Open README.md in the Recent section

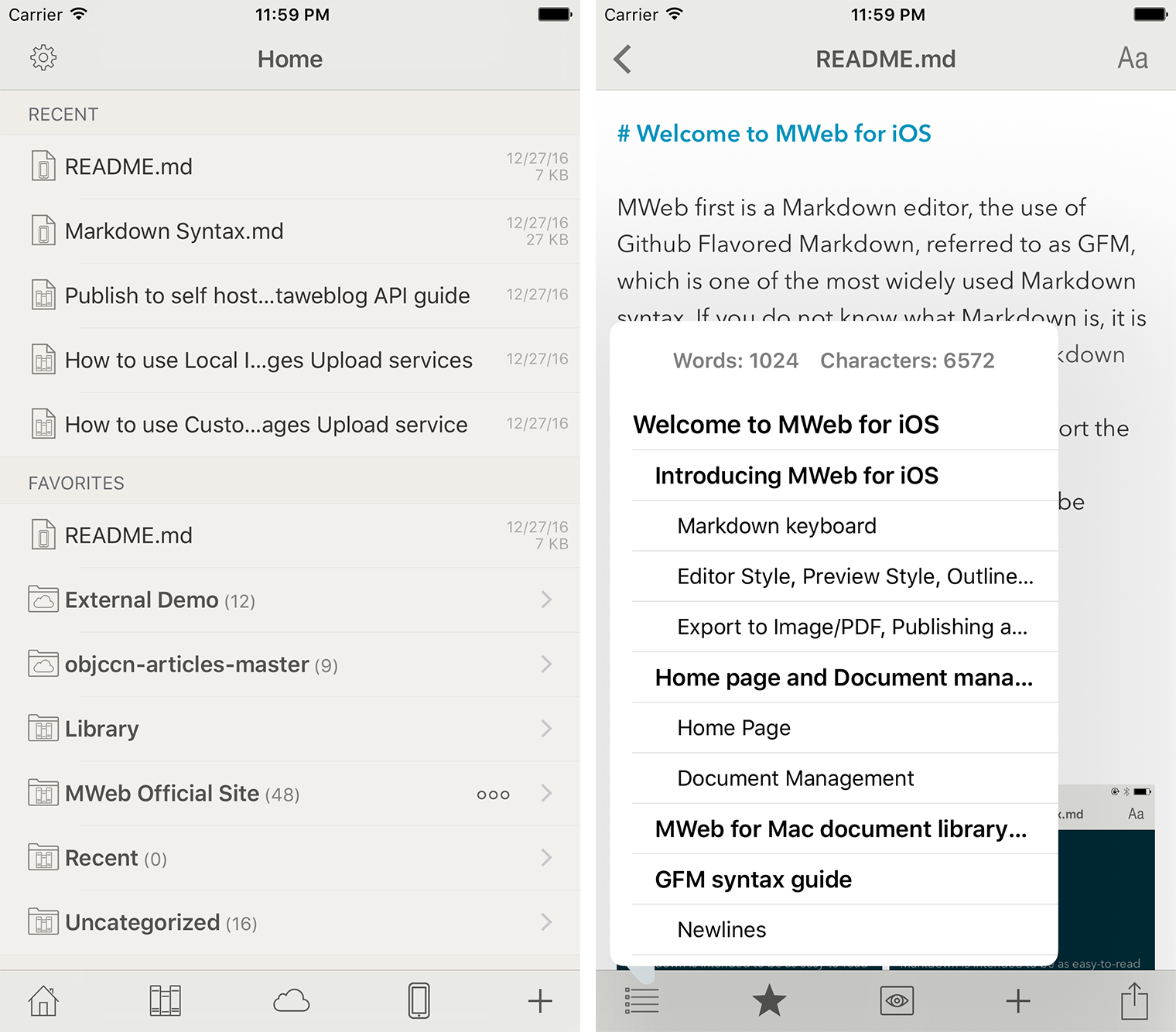coord(290,166)
